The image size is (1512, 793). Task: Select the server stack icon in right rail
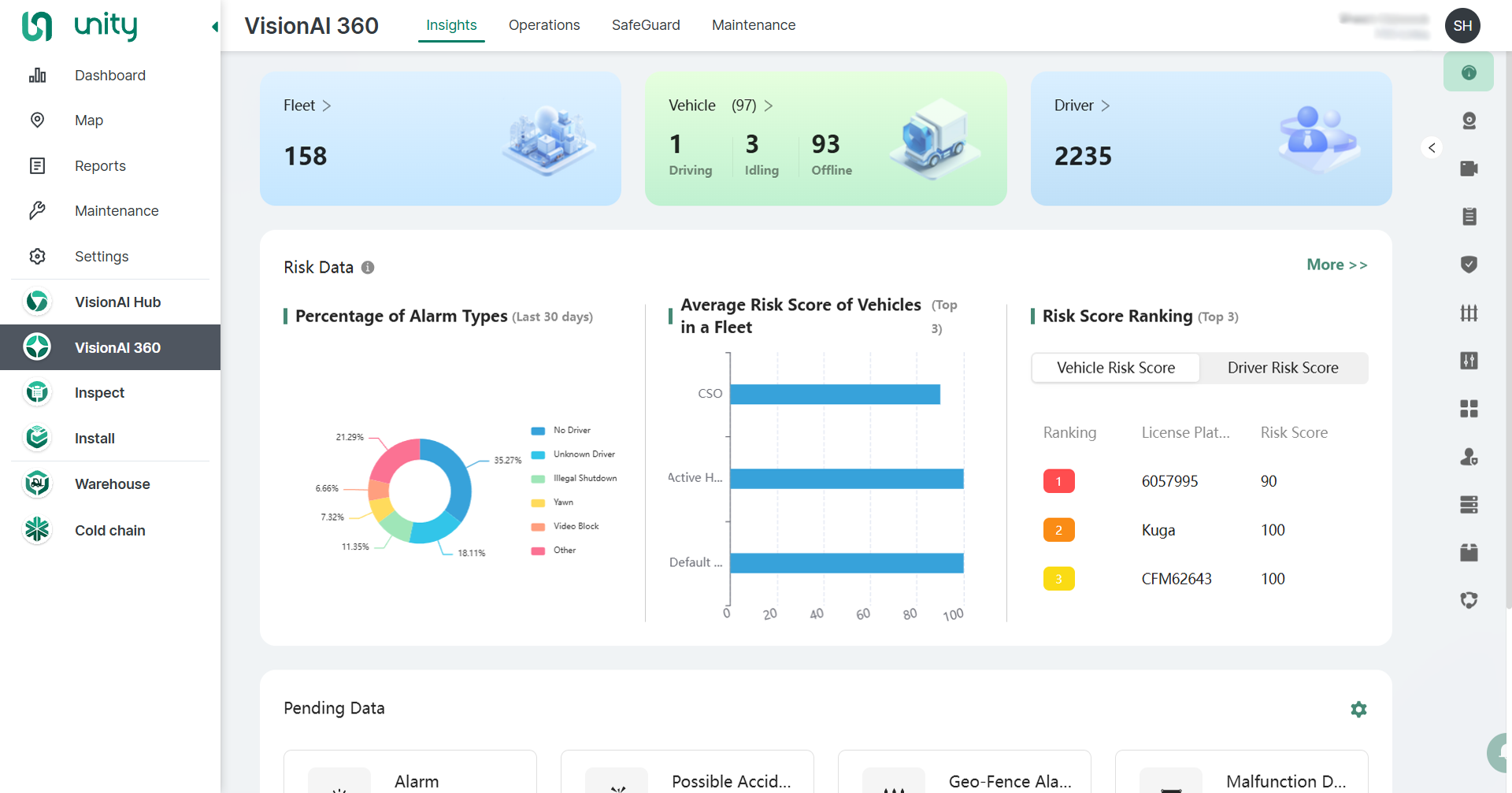click(1469, 505)
